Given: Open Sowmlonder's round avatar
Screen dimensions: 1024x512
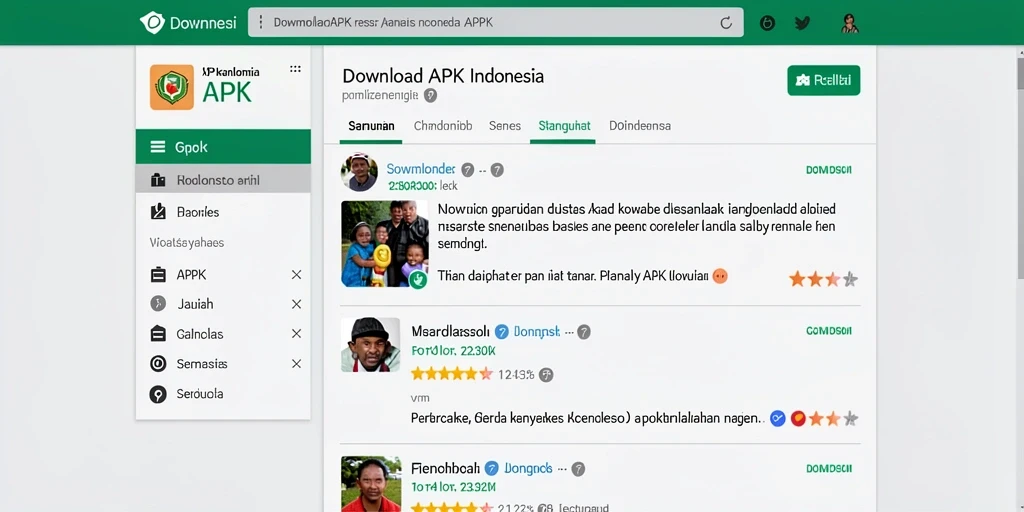Looking at the screenshot, I should [x=359, y=172].
